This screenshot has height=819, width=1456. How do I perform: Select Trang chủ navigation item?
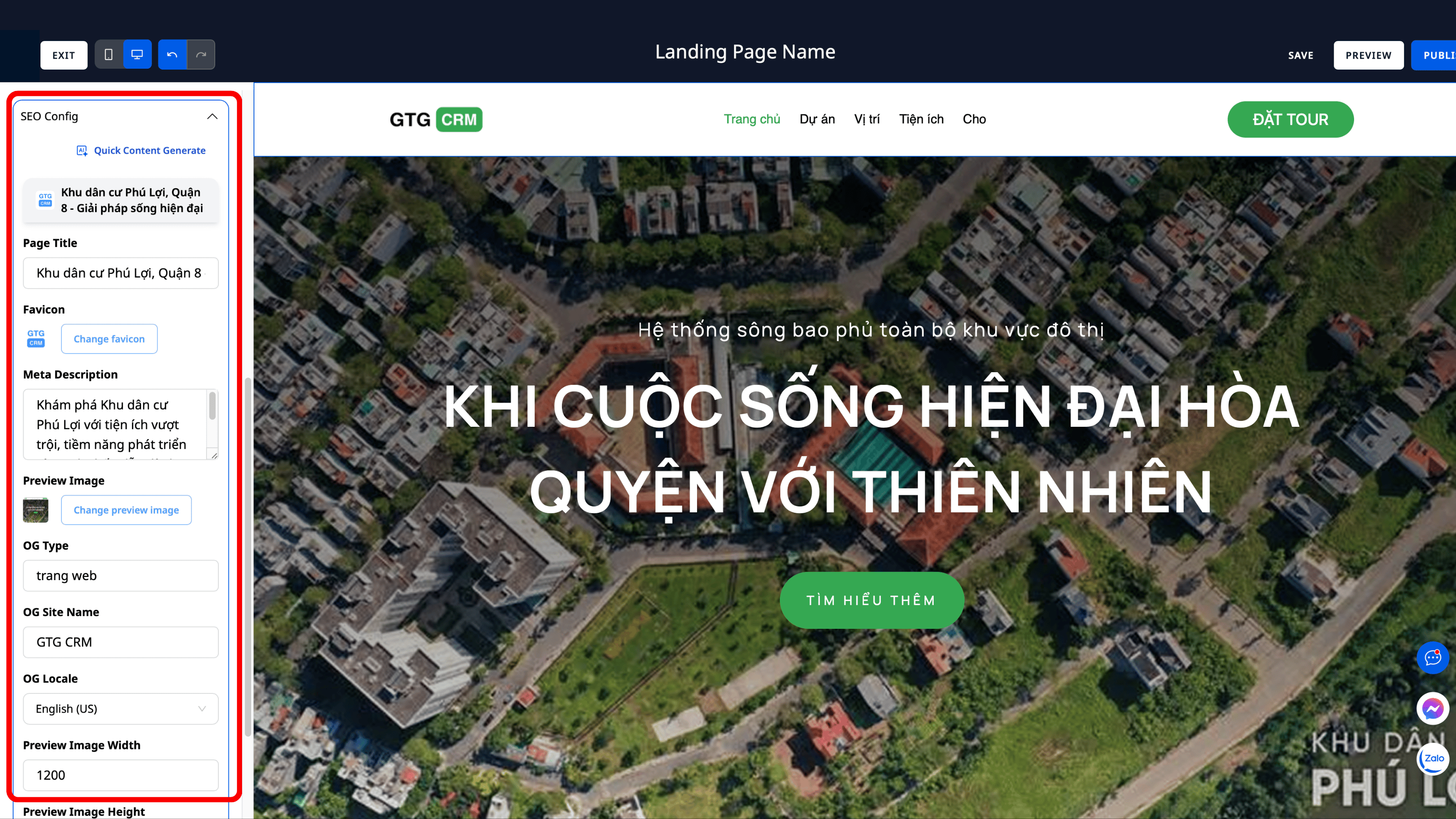752,119
